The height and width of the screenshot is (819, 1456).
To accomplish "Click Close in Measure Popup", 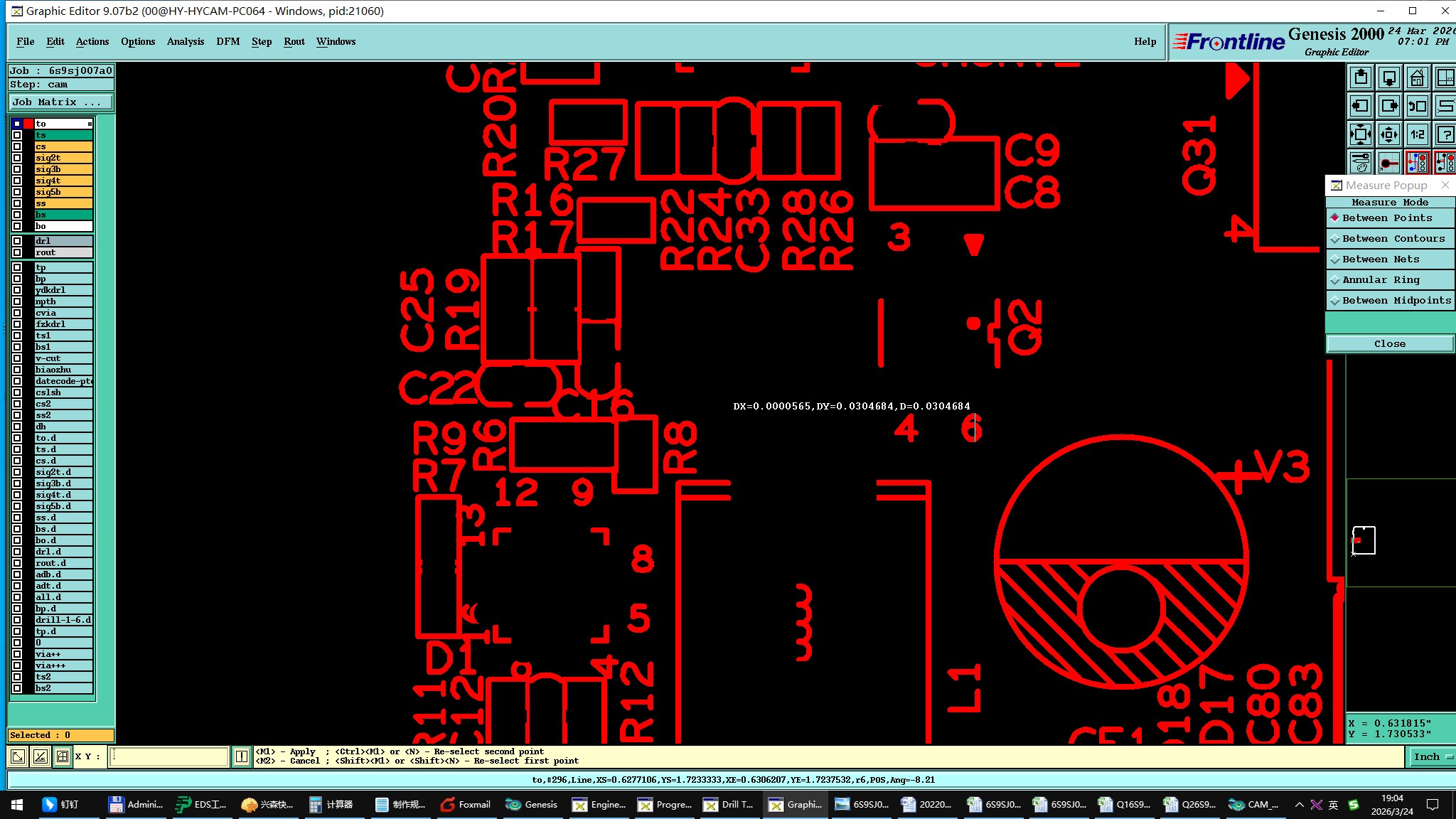I will [x=1389, y=344].
